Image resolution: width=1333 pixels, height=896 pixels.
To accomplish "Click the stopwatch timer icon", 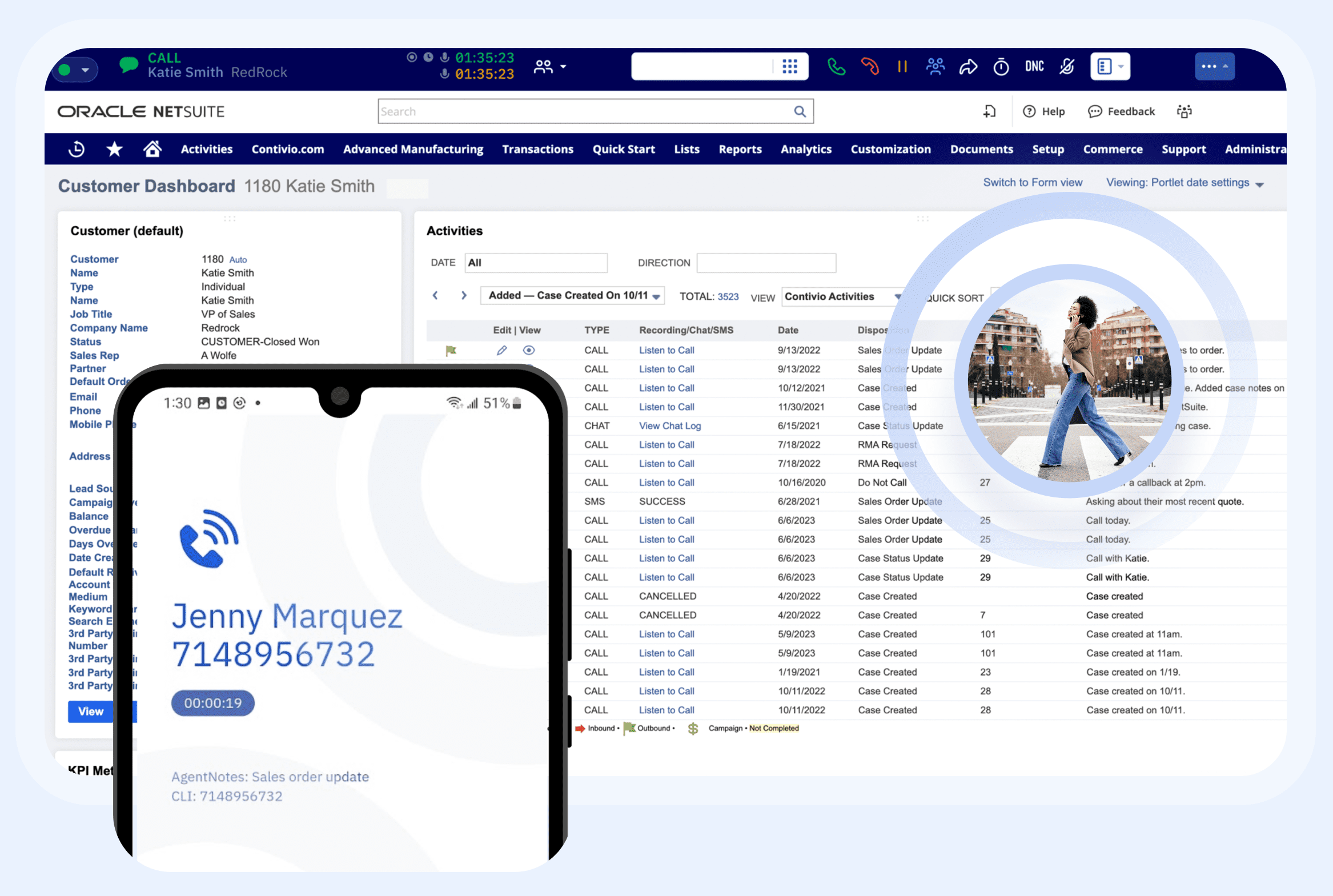I will [1001, 67].
